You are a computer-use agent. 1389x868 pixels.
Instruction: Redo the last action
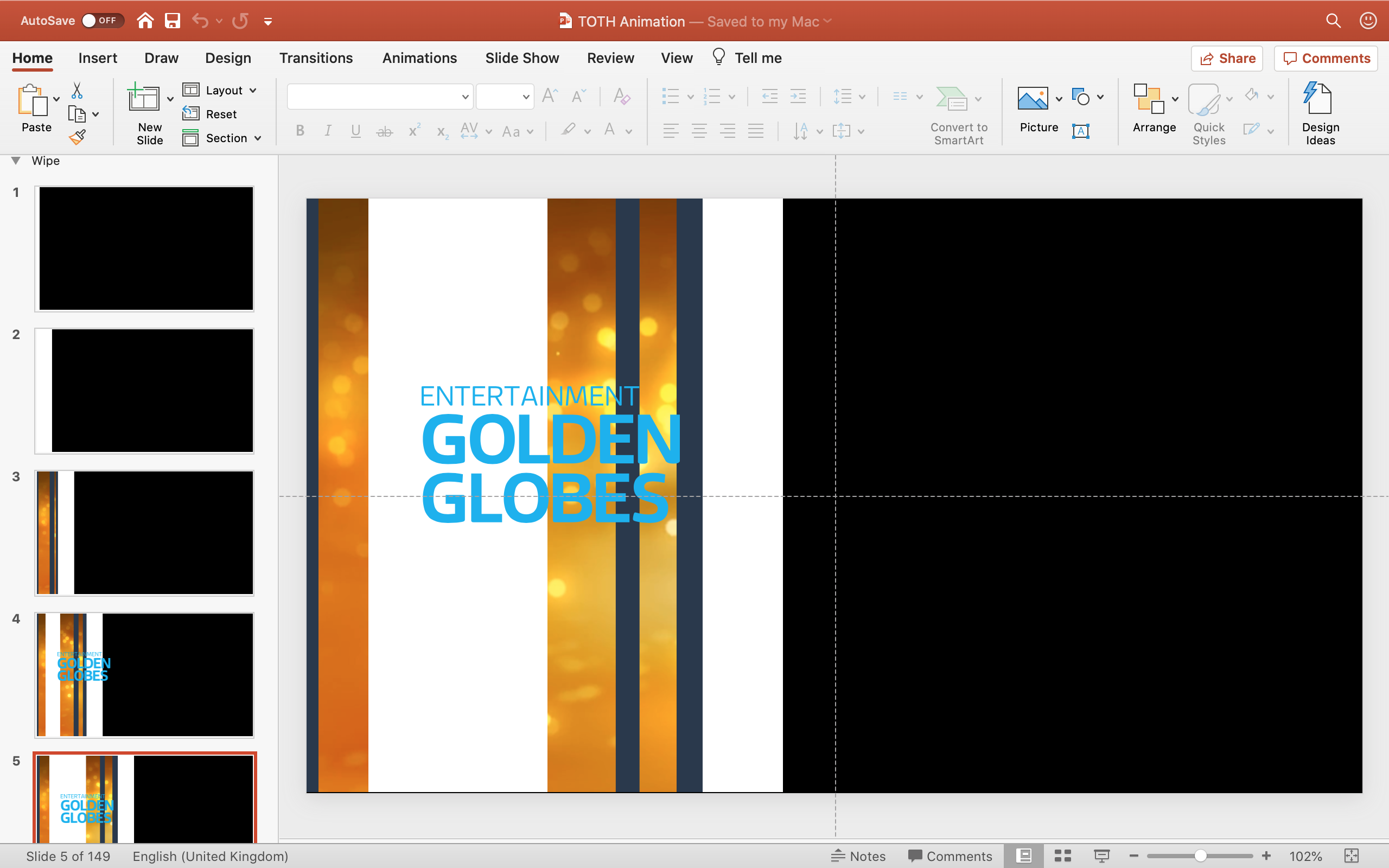(x=240, y=21)
